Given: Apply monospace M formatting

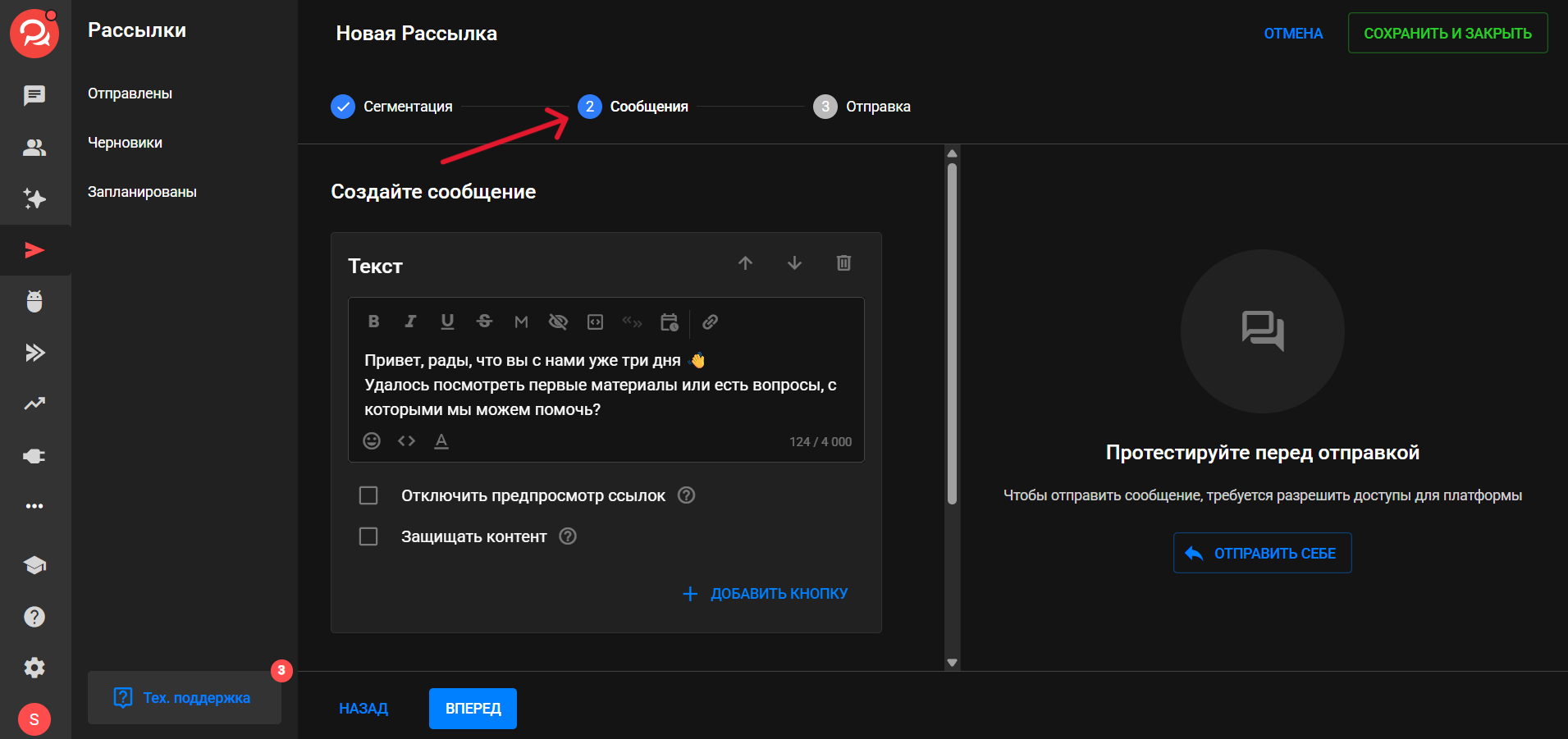Looking at the screenshot, I should click(x=521, y=322).
